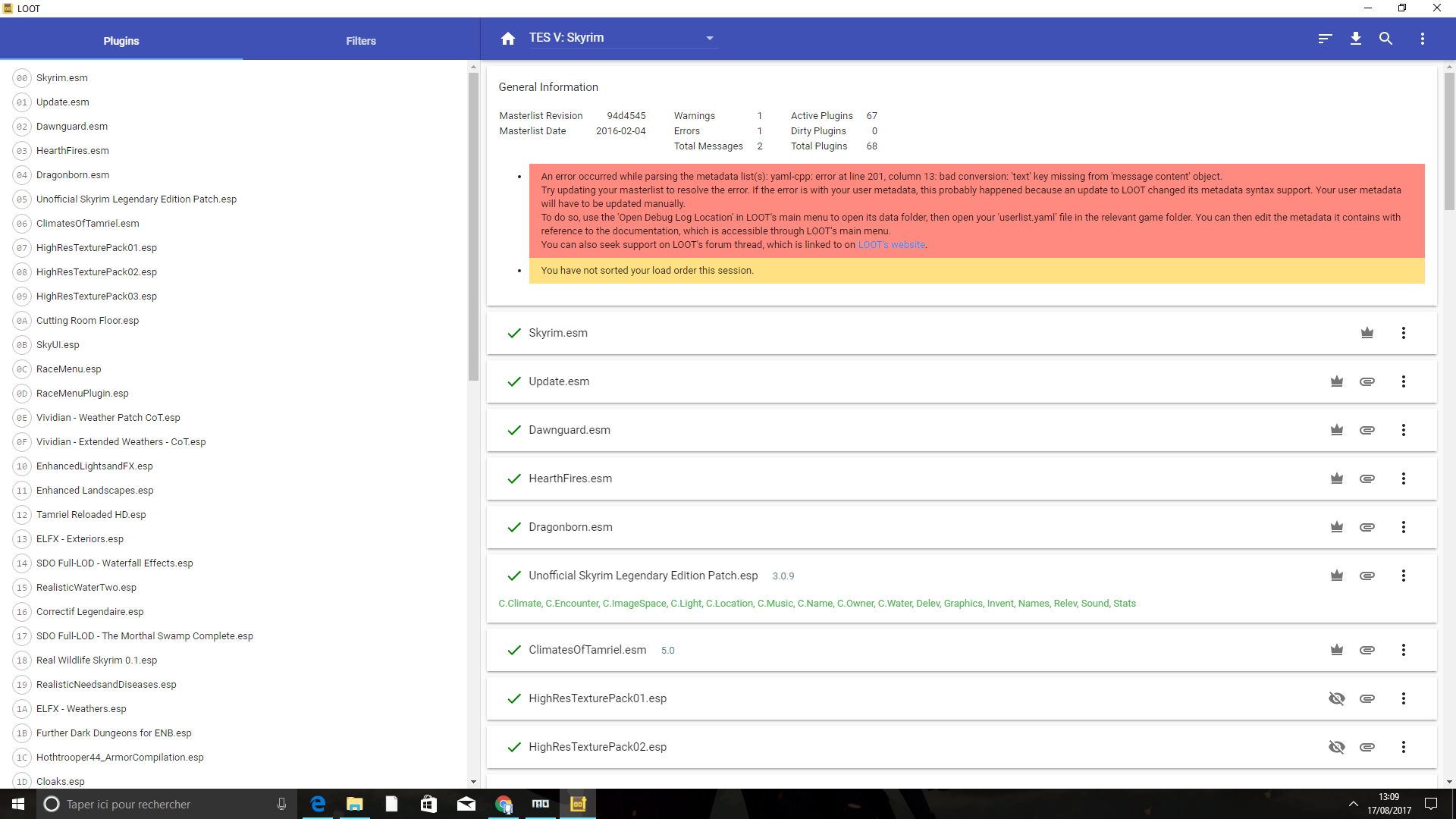Viewport: 1456px width, 819px height.
Task: Click the crown icon on Dragonborn.esm card
Action: [1337, 527]
